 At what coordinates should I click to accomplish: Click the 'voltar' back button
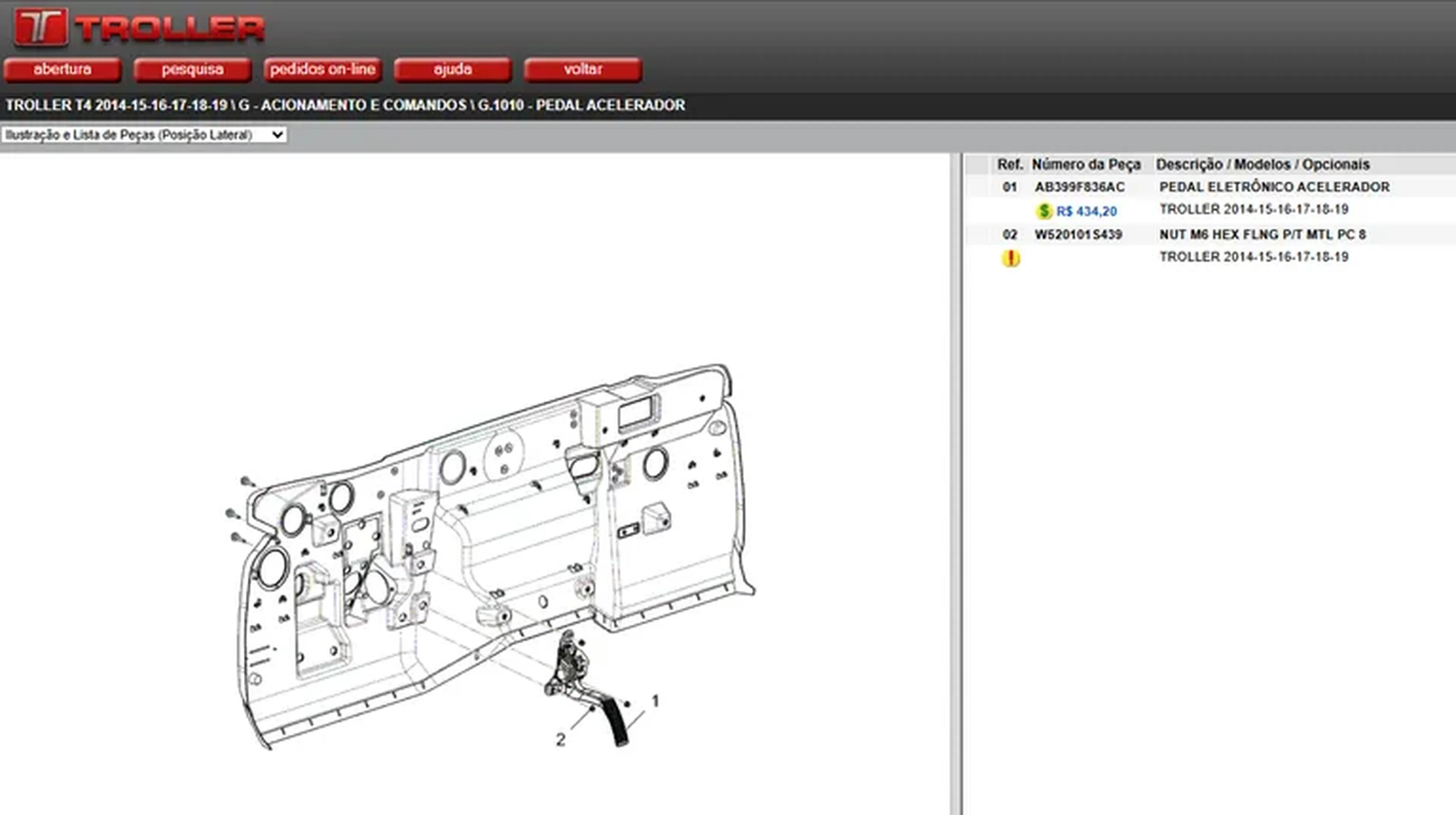tap(583, 69)
